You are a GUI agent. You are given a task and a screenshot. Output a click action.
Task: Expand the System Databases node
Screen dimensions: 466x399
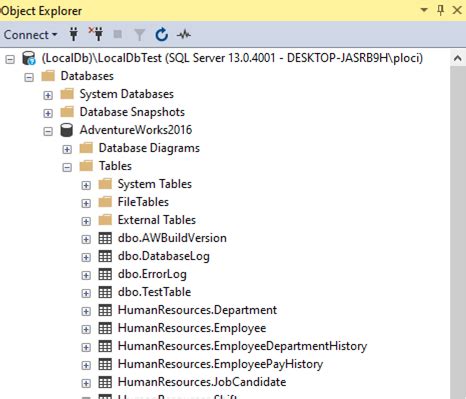(48, 96)
